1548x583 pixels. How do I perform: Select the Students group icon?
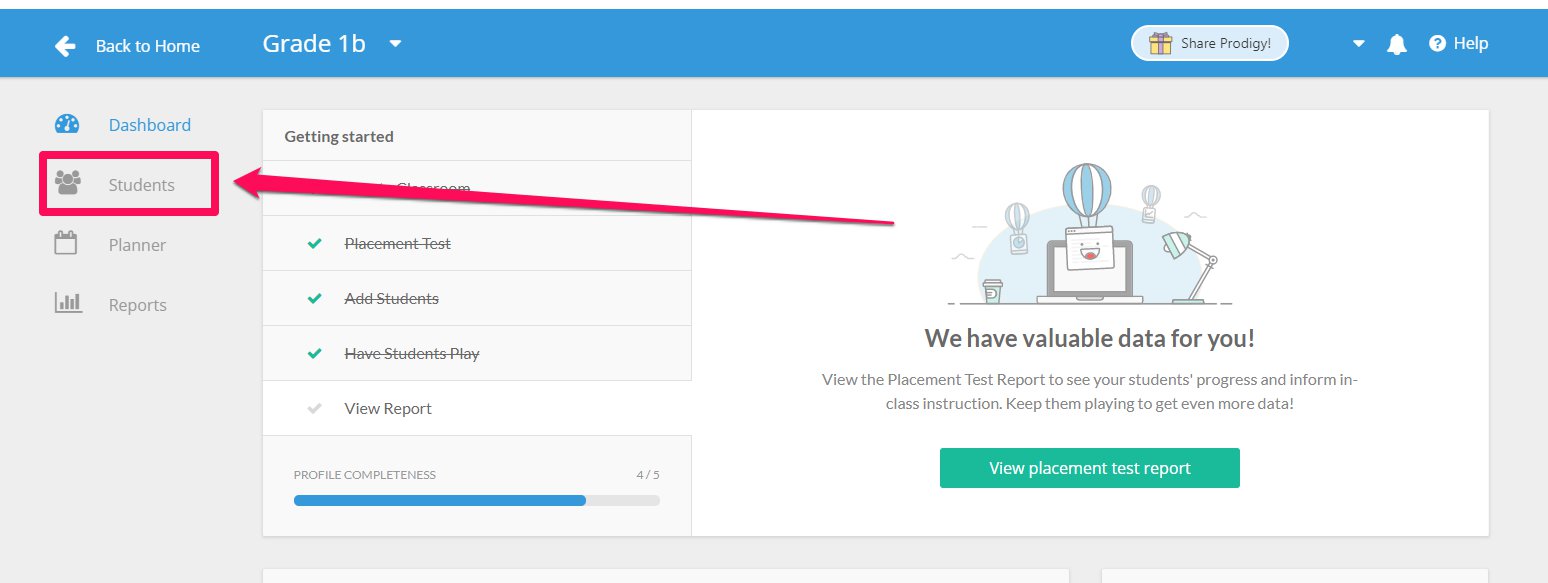point(67,183)
